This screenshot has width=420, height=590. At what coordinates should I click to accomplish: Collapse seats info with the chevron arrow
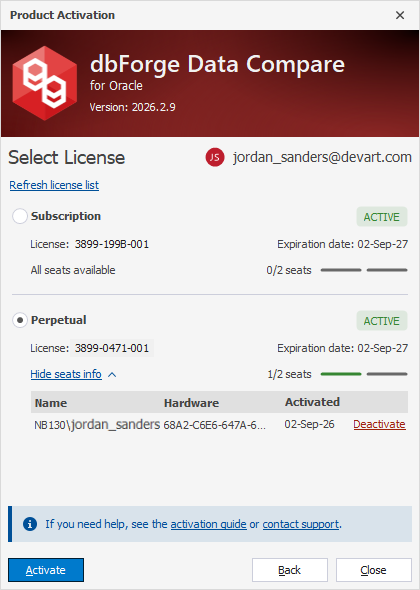(112, 374)
